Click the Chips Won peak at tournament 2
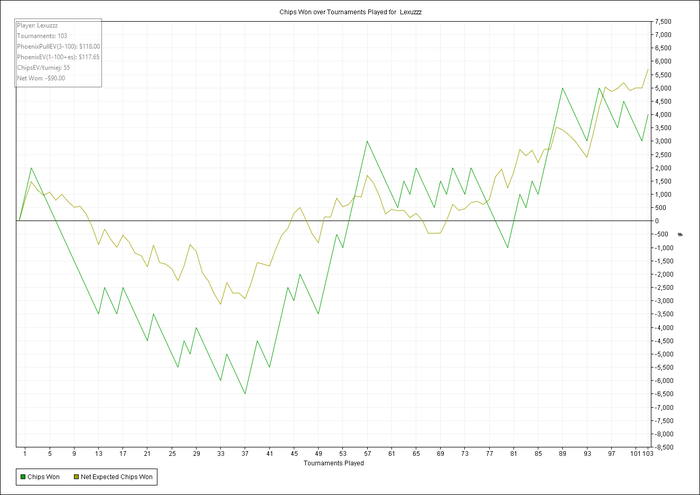The width and height of the screenshot is (700, 495). pos(31,168)
